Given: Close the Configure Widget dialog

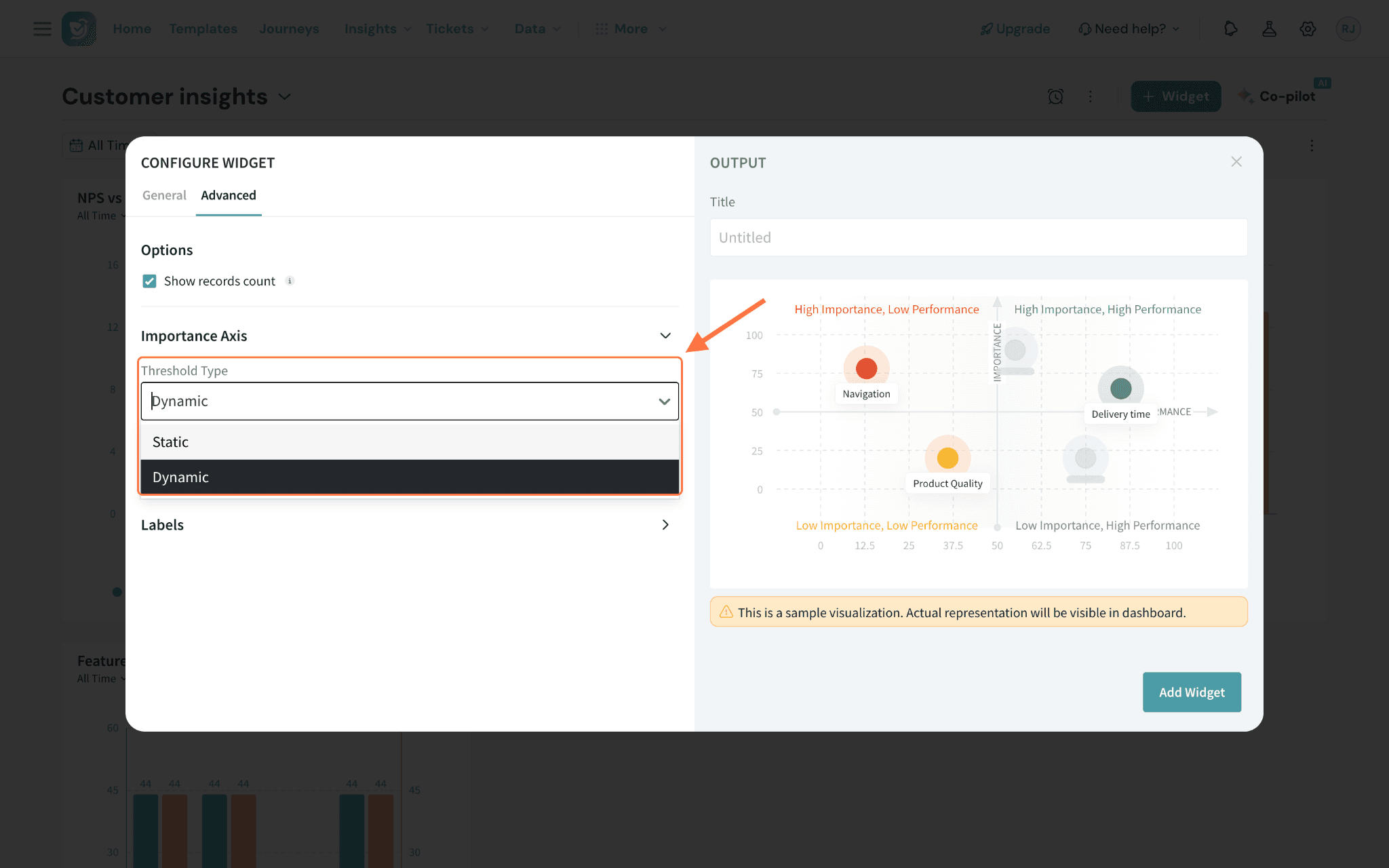Looking at the screenshot, I should [x=1236, y=161].
